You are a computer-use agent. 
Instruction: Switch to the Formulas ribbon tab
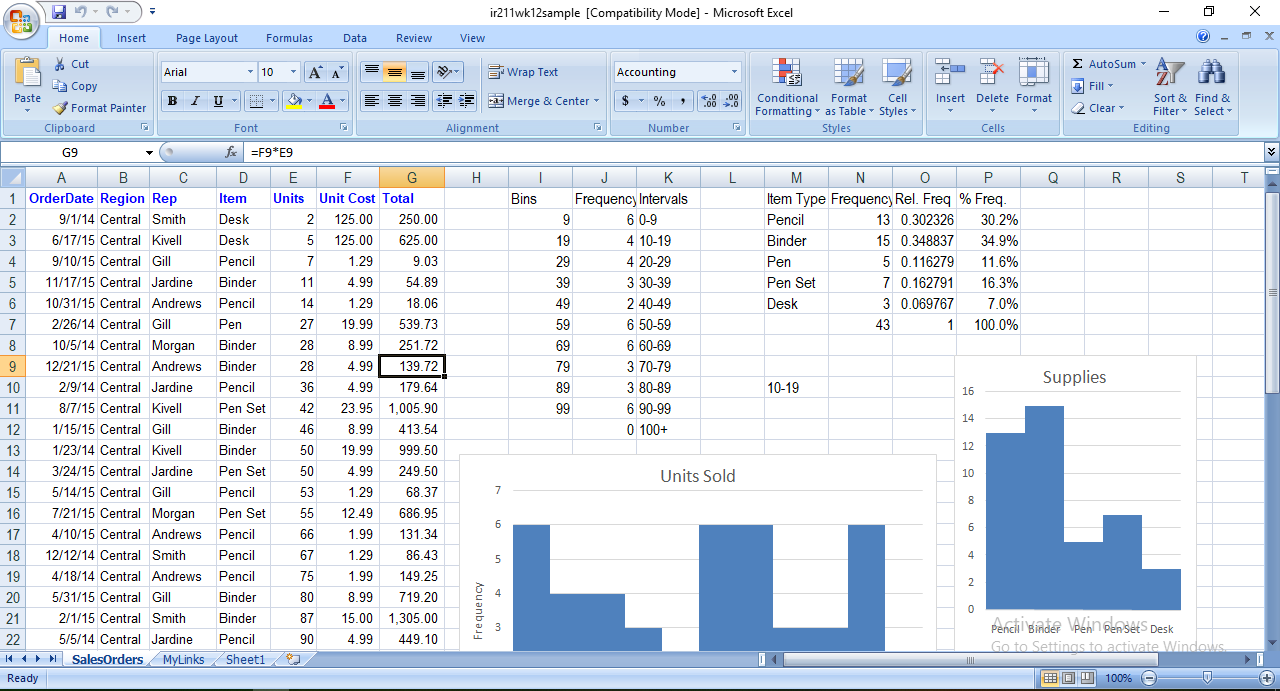(x=289, y=38)
